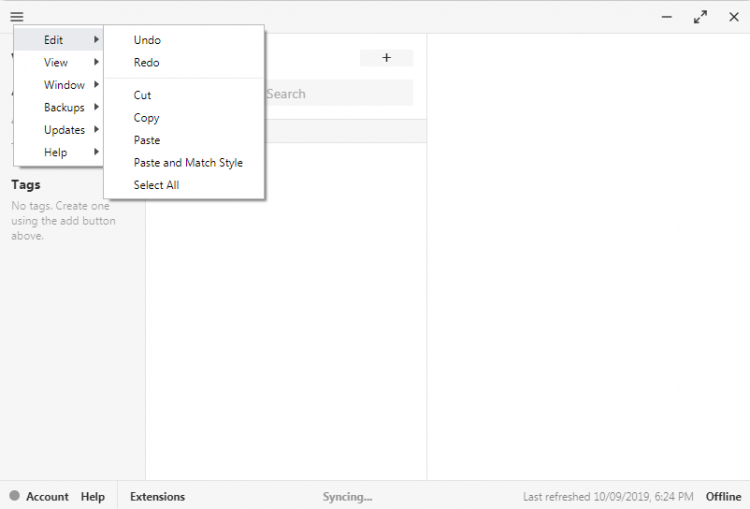Image resolution: width=750 pixels, height=509 pixels.
Task: Select Paste in Edit submenu
Action: 184,140
